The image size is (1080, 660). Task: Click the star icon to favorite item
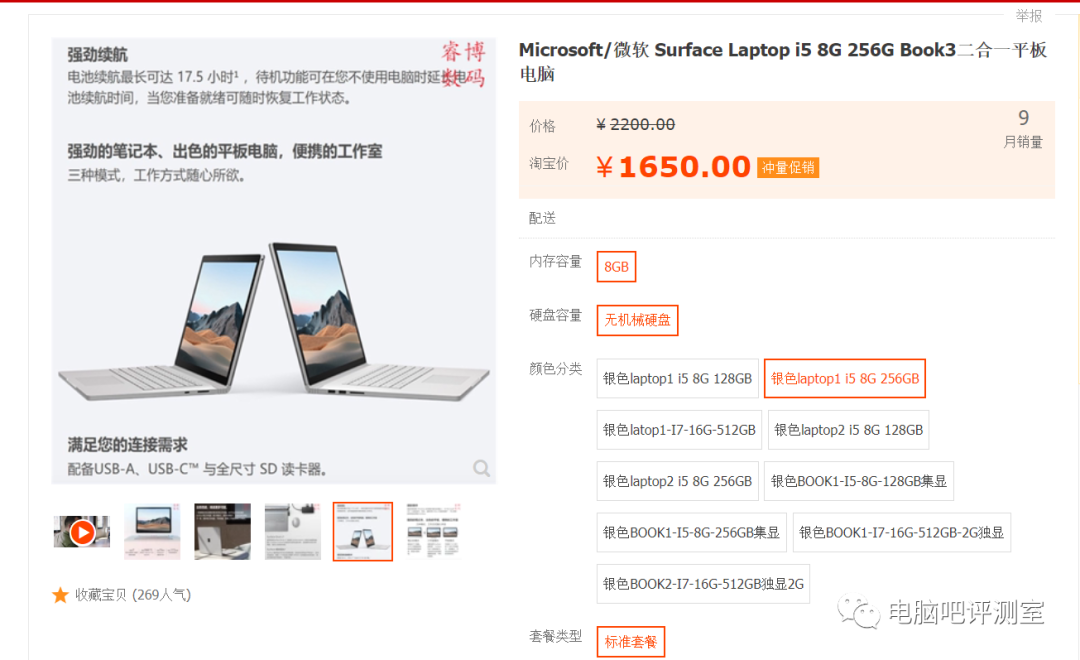tap(60, 595)
